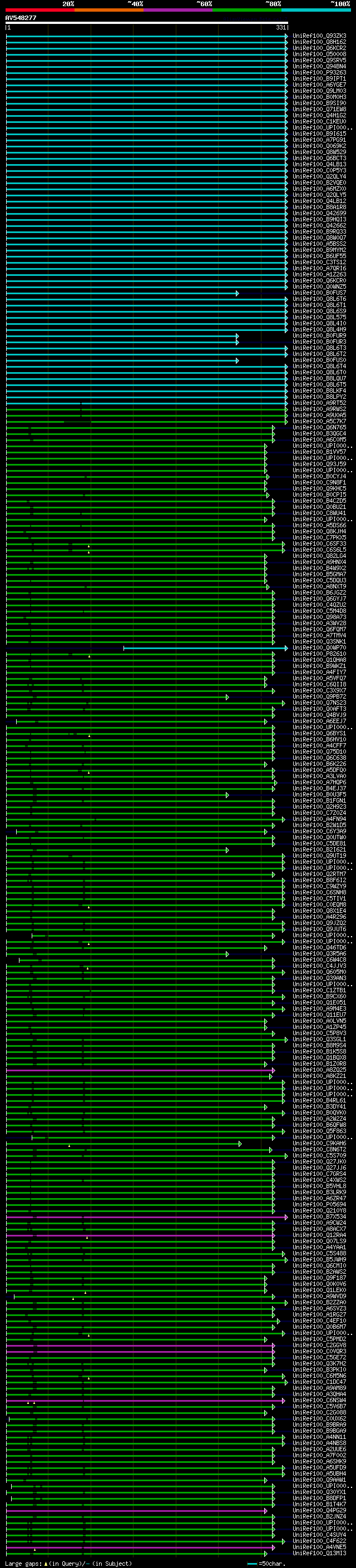The height and width of the screenshot is (1568, 356).
Task: Click the green ~80% identity legend segment
Action: click(247, 10)
